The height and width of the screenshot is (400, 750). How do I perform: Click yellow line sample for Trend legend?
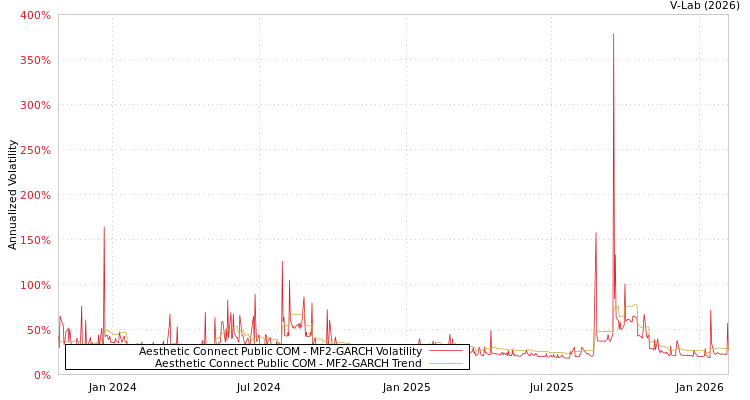point(446,363)
